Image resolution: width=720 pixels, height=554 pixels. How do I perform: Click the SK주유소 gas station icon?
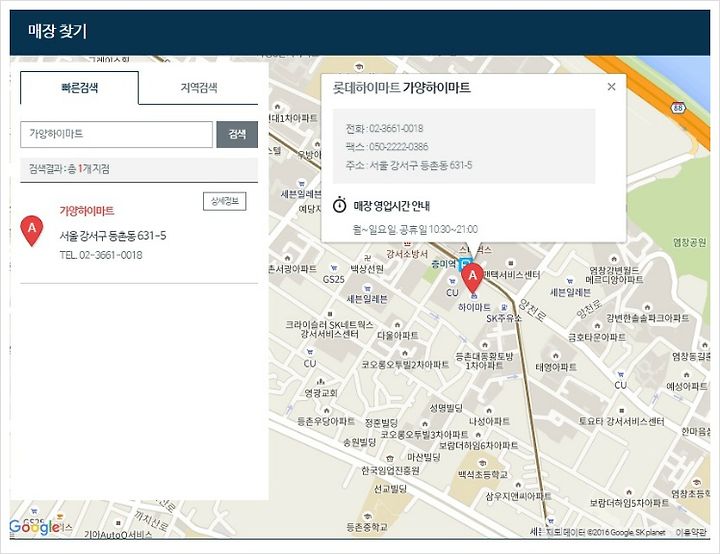(x=504, y=307)
